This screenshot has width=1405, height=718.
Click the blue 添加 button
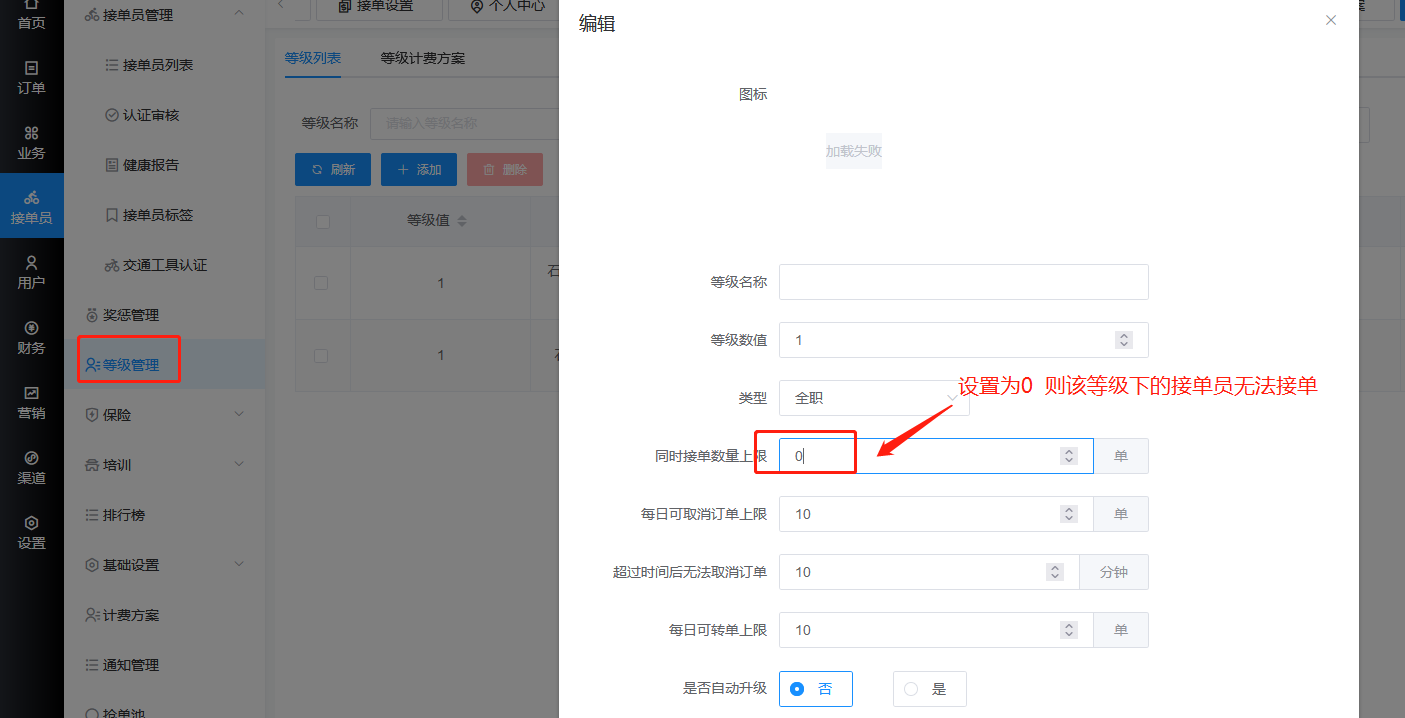[418, 170]
